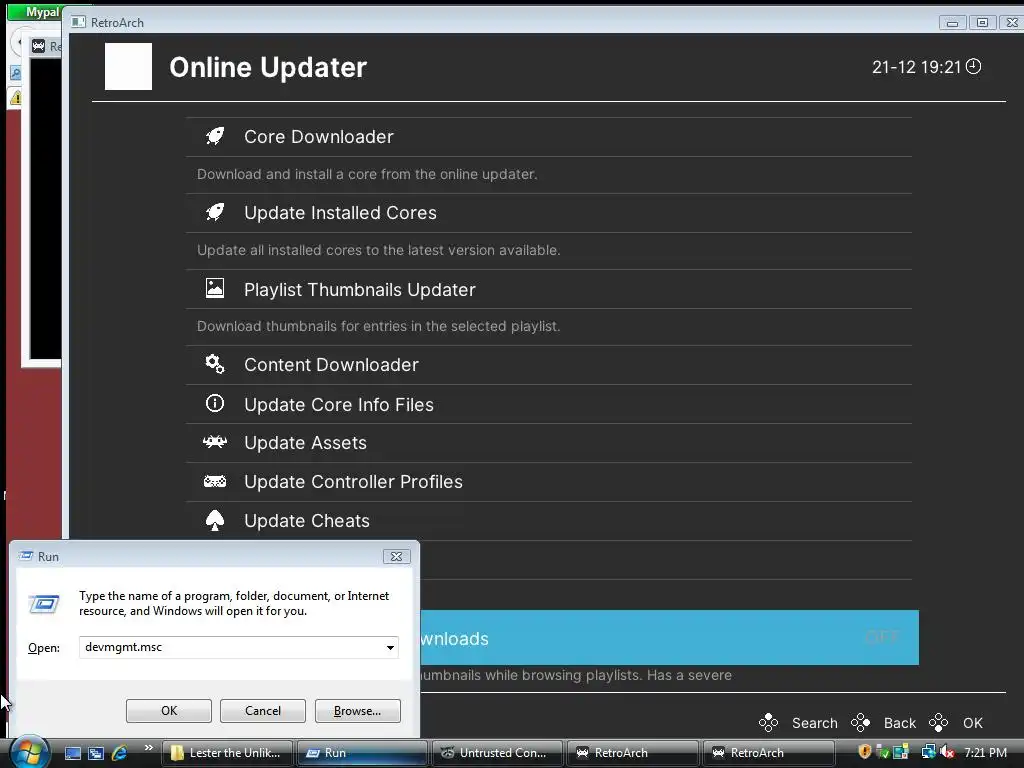1024x768 pixels.
Task: Switch to second RetroArch taskbar button
Action: pos(769,753)
